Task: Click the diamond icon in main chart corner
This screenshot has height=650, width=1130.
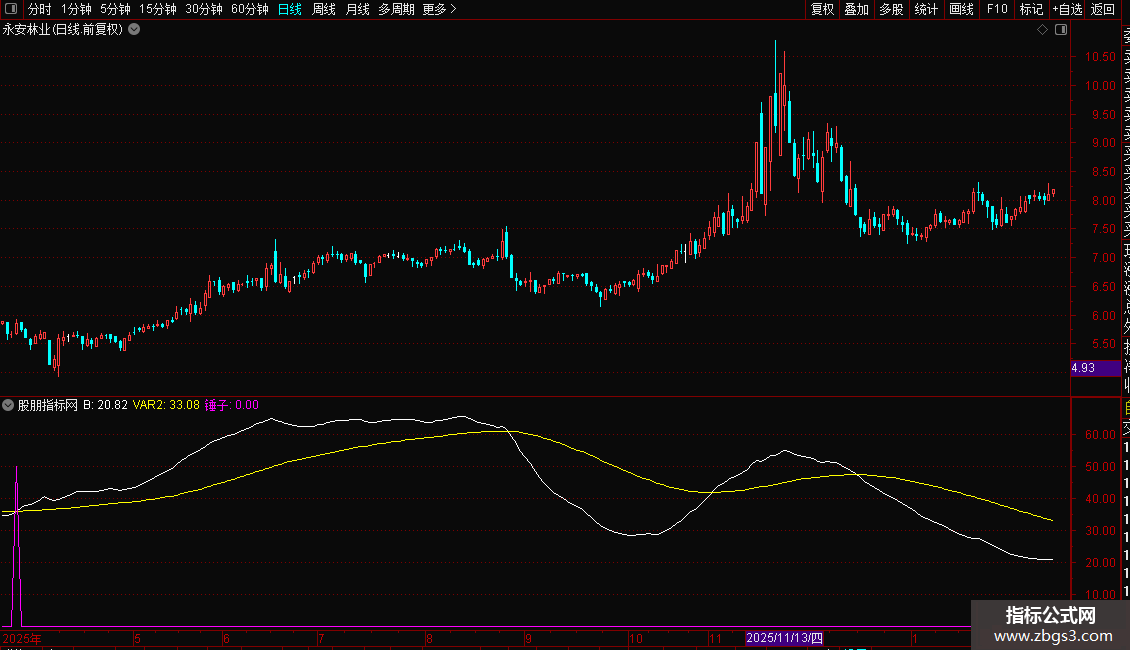Action: pos(1042,30)
